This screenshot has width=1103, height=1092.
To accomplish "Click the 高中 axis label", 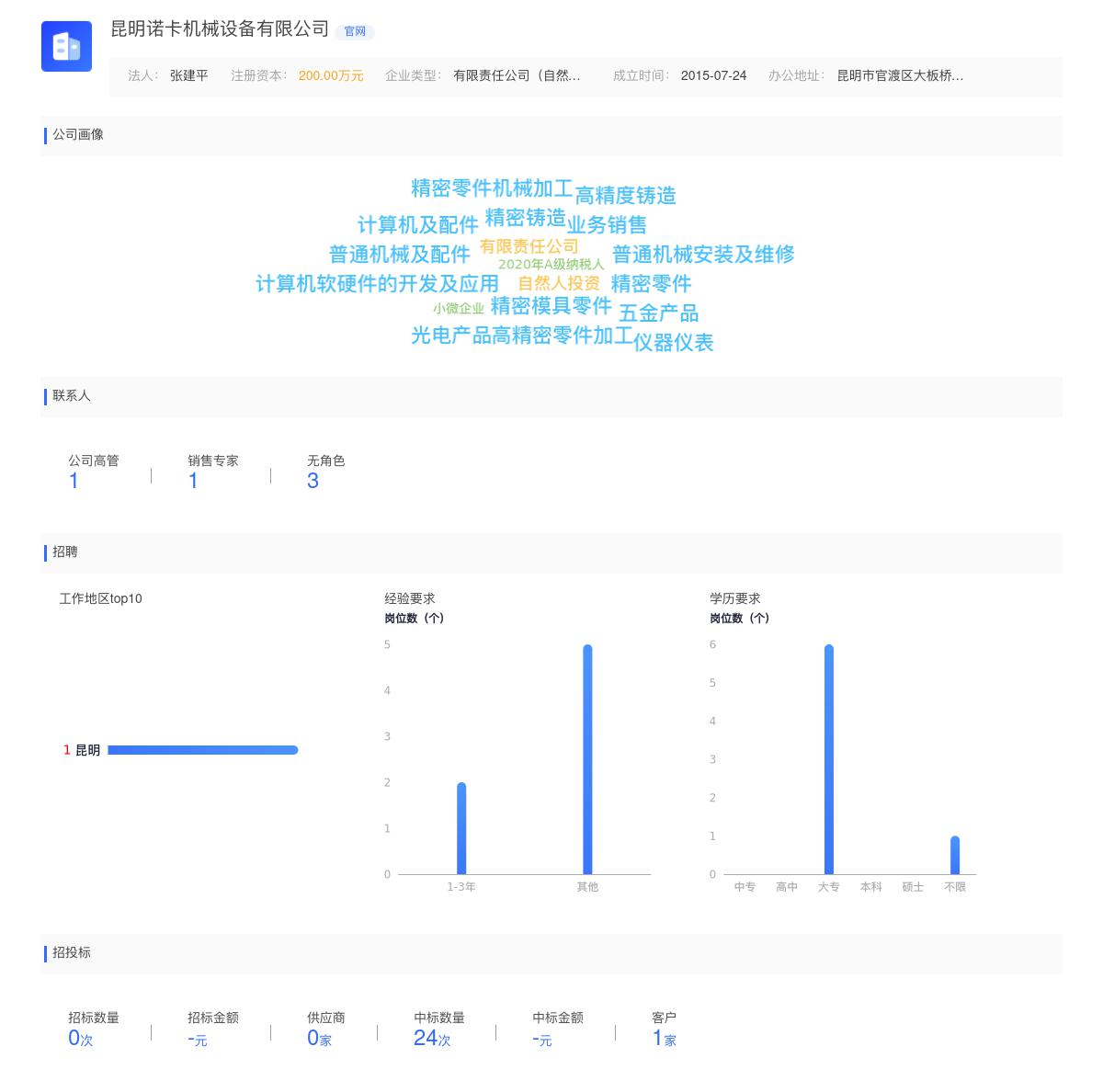I will 787,887.
